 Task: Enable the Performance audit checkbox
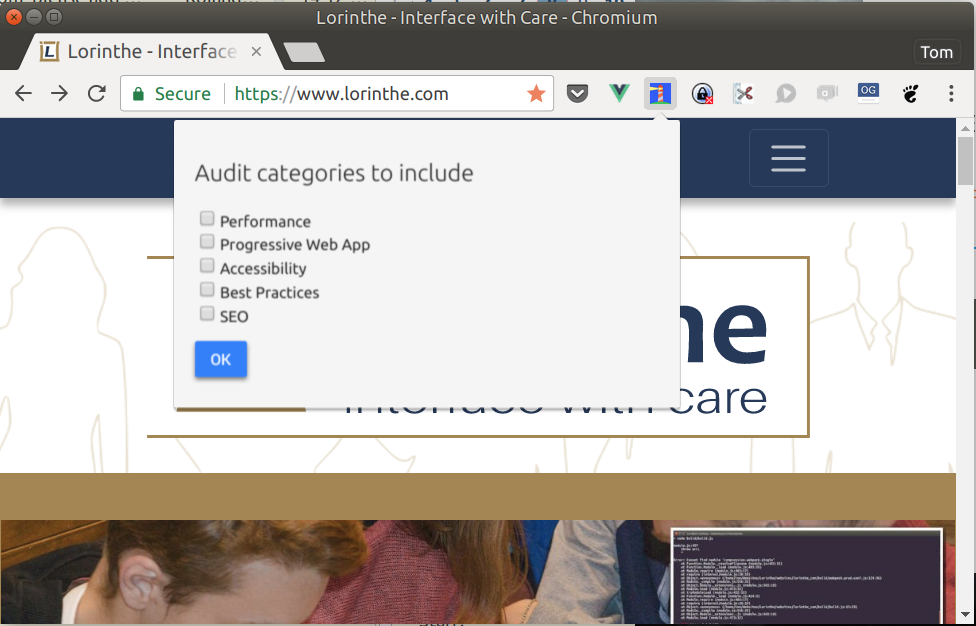(x=207, y=218)
